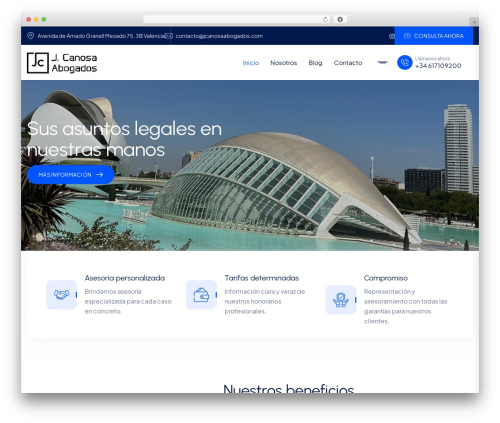Click the shield icon for Compromiso

(341, 300)
